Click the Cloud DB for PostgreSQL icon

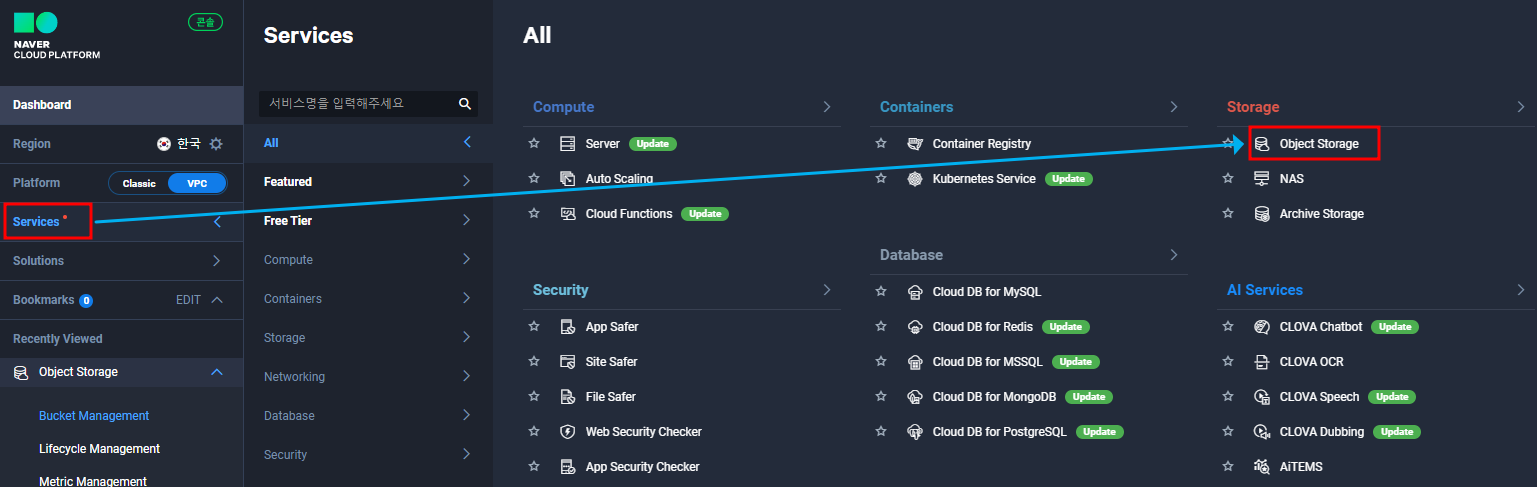(914, 432)
